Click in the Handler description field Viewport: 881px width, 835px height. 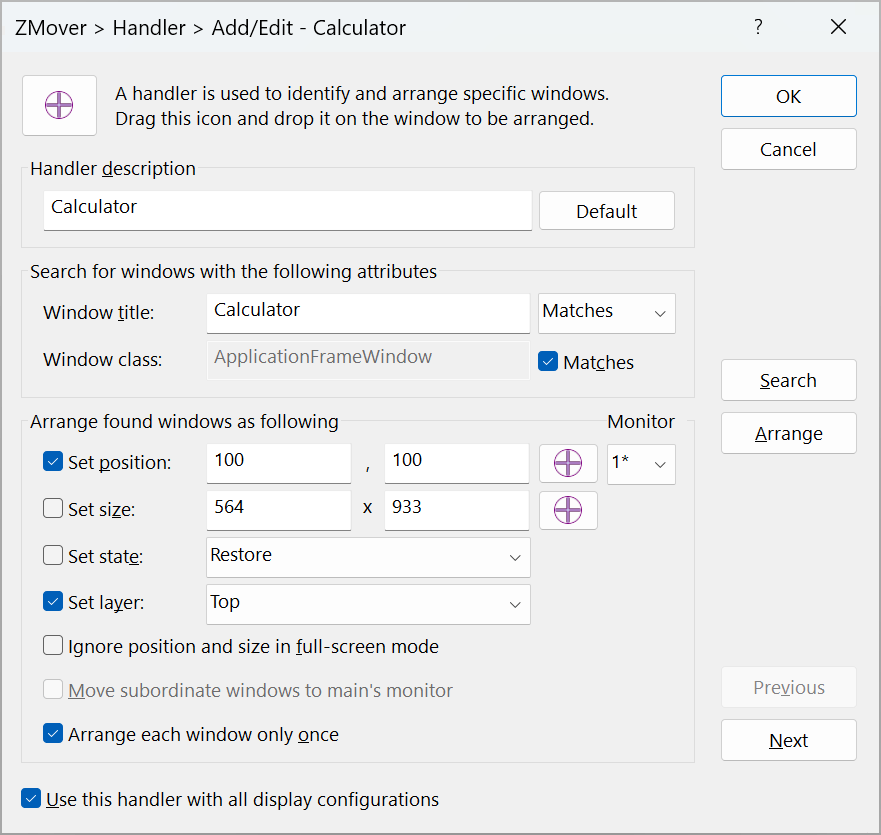click(x=288, y=210)
